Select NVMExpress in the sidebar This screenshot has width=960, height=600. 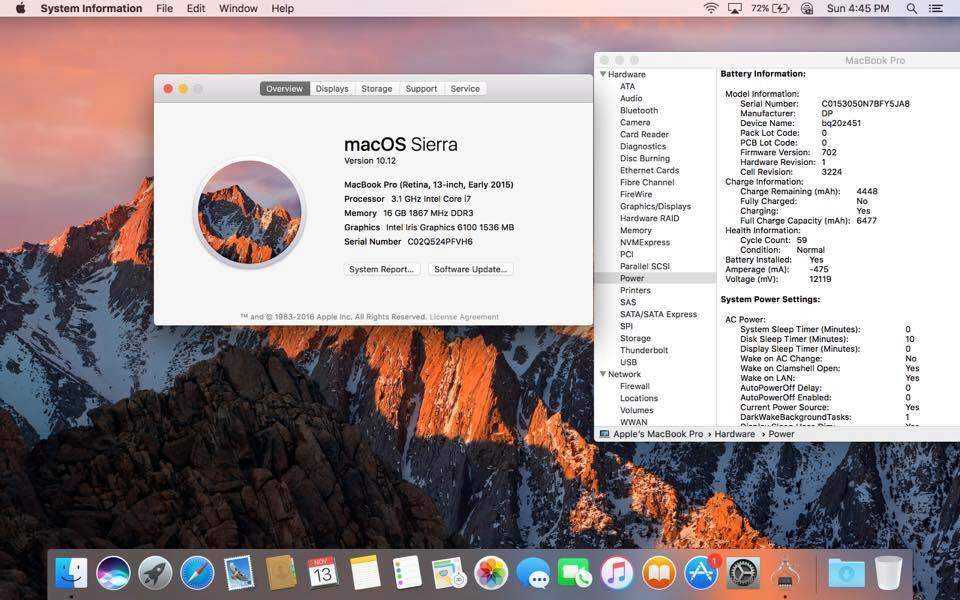[x=645, y=242]
